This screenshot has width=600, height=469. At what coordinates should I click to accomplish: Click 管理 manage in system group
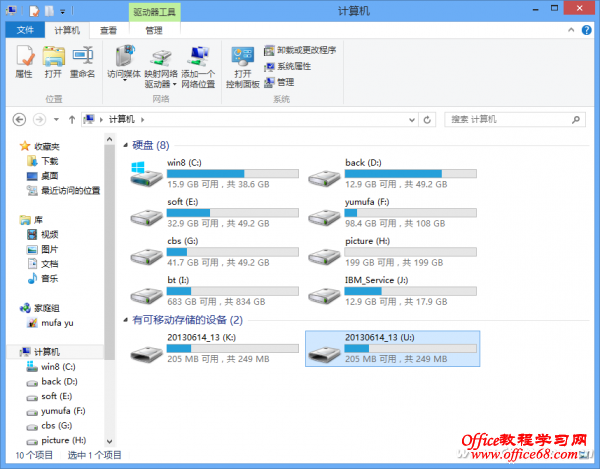point(279,82)
